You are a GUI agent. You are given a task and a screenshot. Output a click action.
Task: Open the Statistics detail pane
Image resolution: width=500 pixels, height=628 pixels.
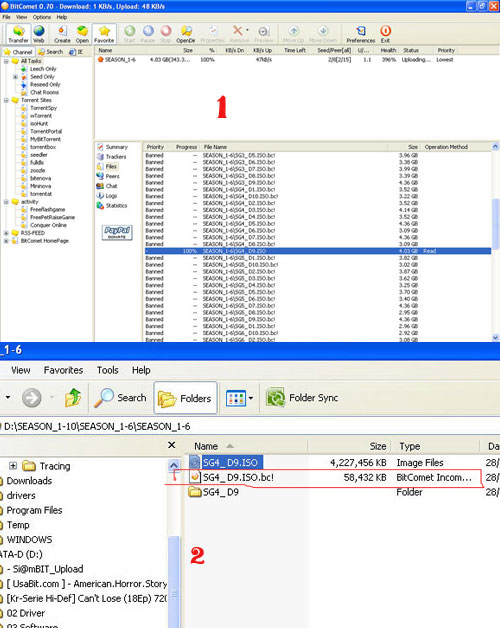[x=116, y=205]
